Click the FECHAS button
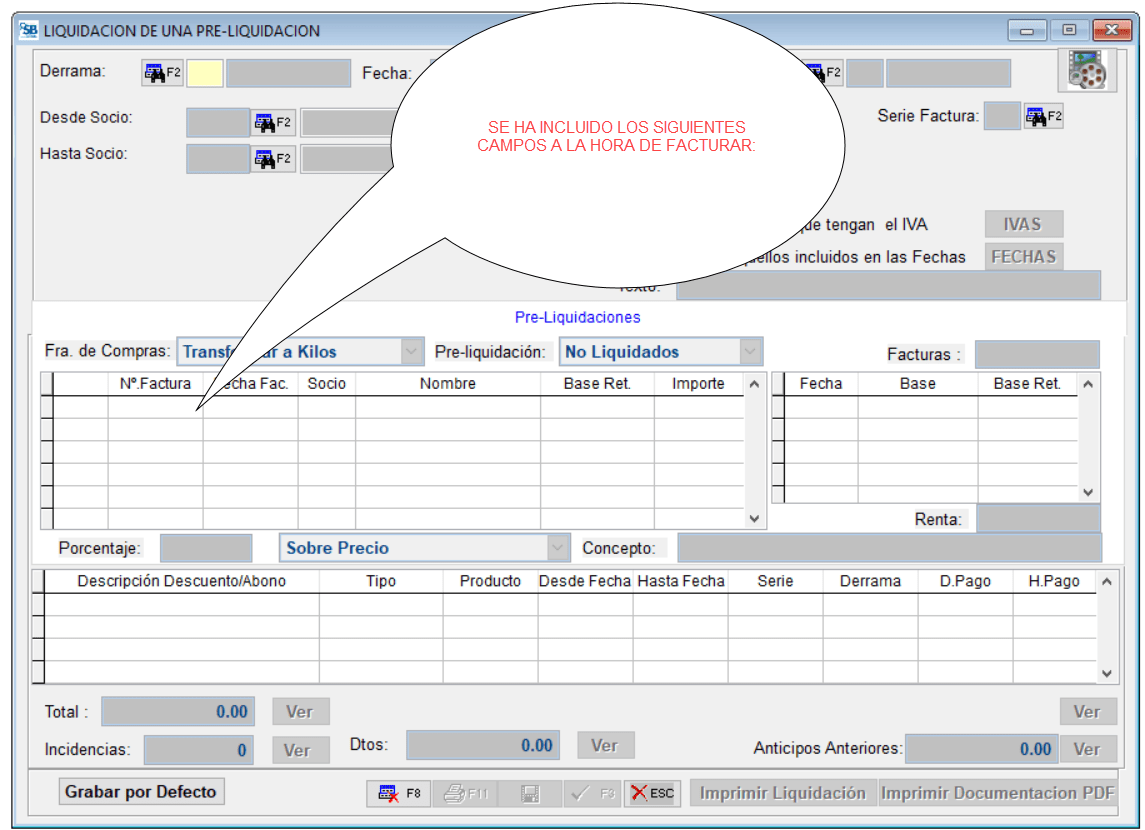This screenshot has height=830, width=1145. [1023, 257]
